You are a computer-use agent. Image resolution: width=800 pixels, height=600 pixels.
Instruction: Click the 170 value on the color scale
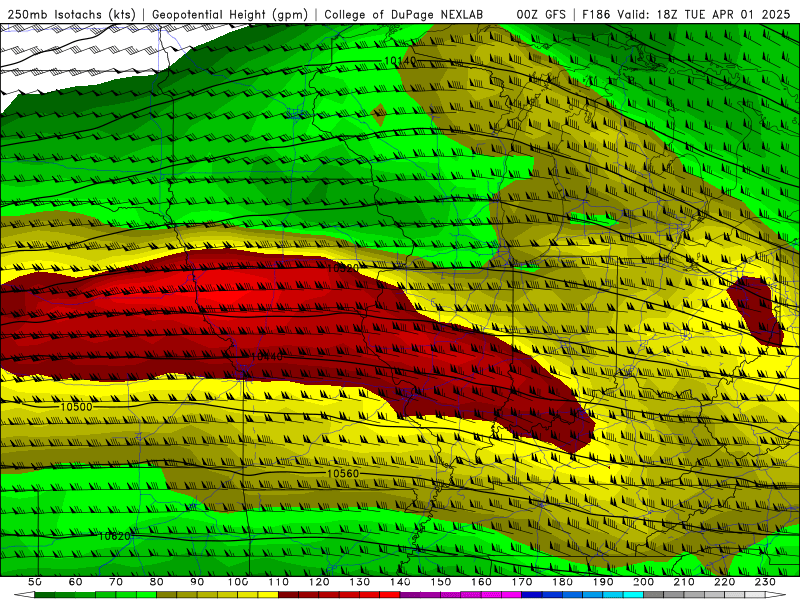[x=522, y=582]
